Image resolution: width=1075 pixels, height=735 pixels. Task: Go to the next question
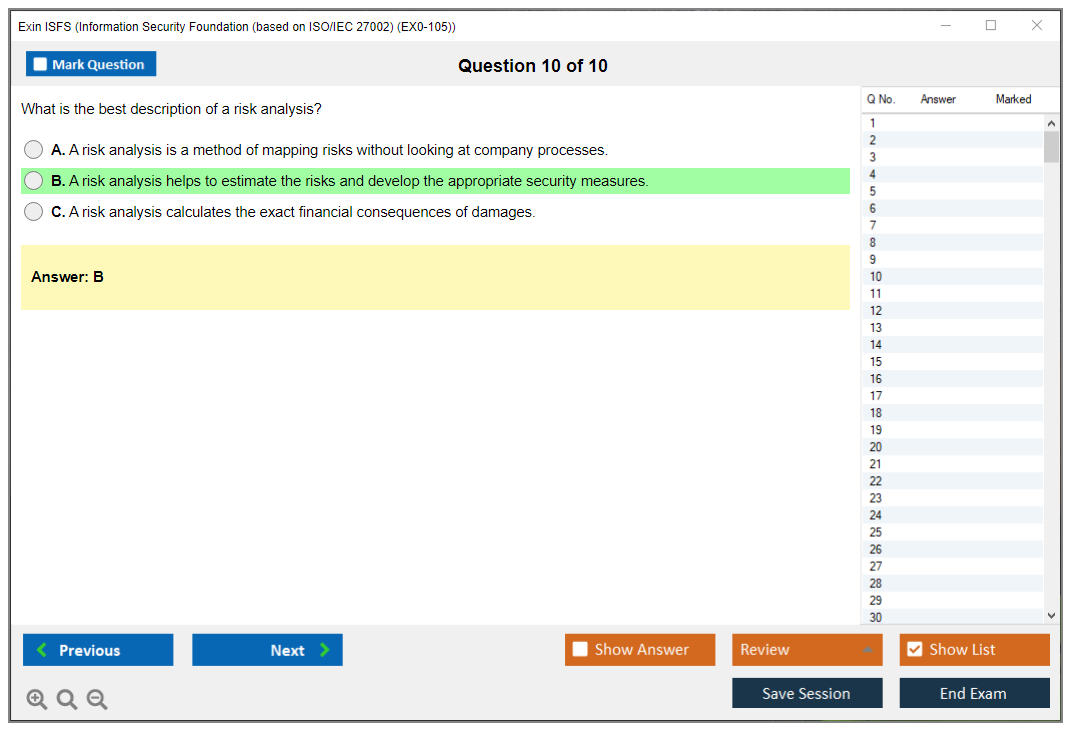(267, 650)
